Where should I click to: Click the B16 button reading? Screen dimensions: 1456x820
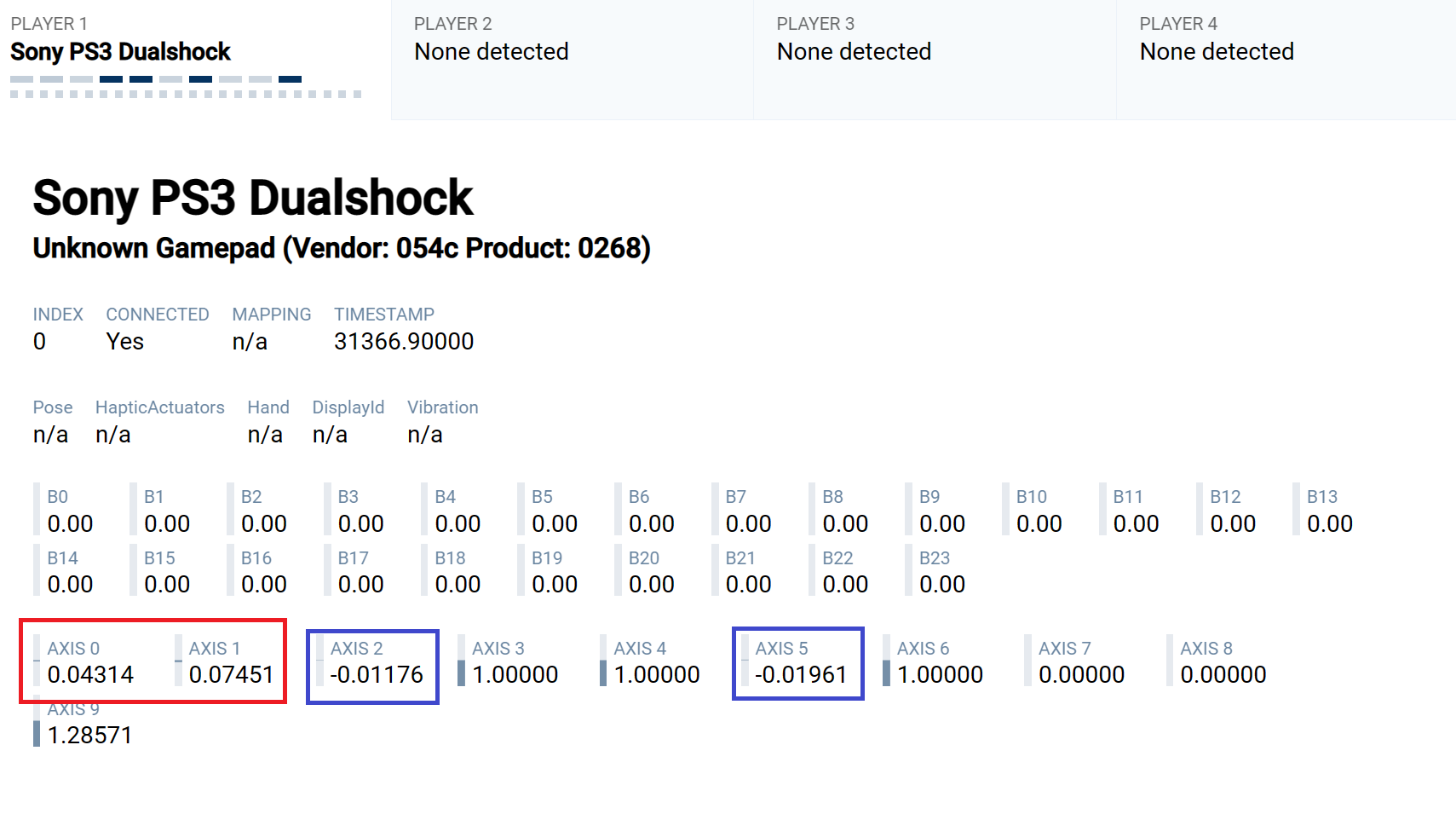pos(259,571)
